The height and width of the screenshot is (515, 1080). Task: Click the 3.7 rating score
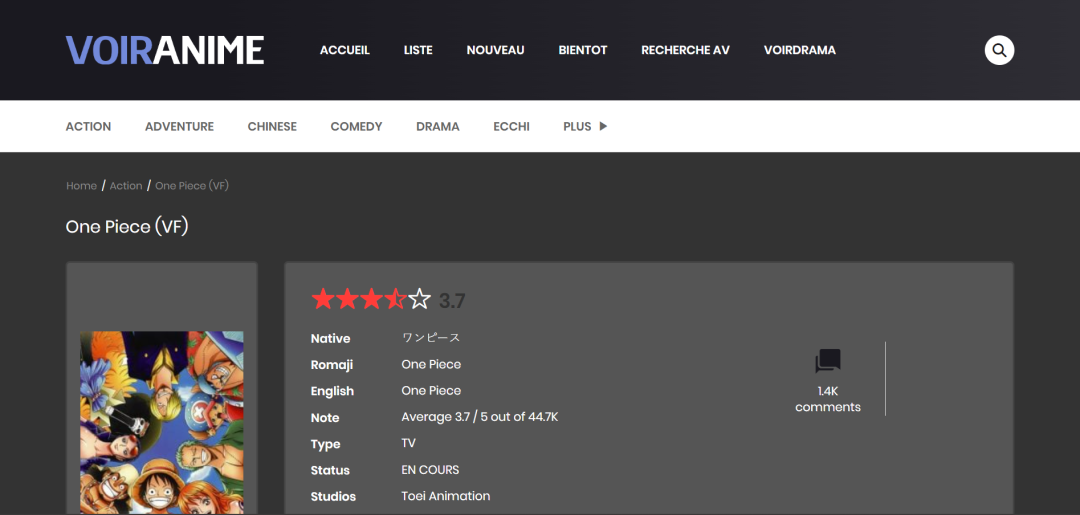tap(452, 301)
